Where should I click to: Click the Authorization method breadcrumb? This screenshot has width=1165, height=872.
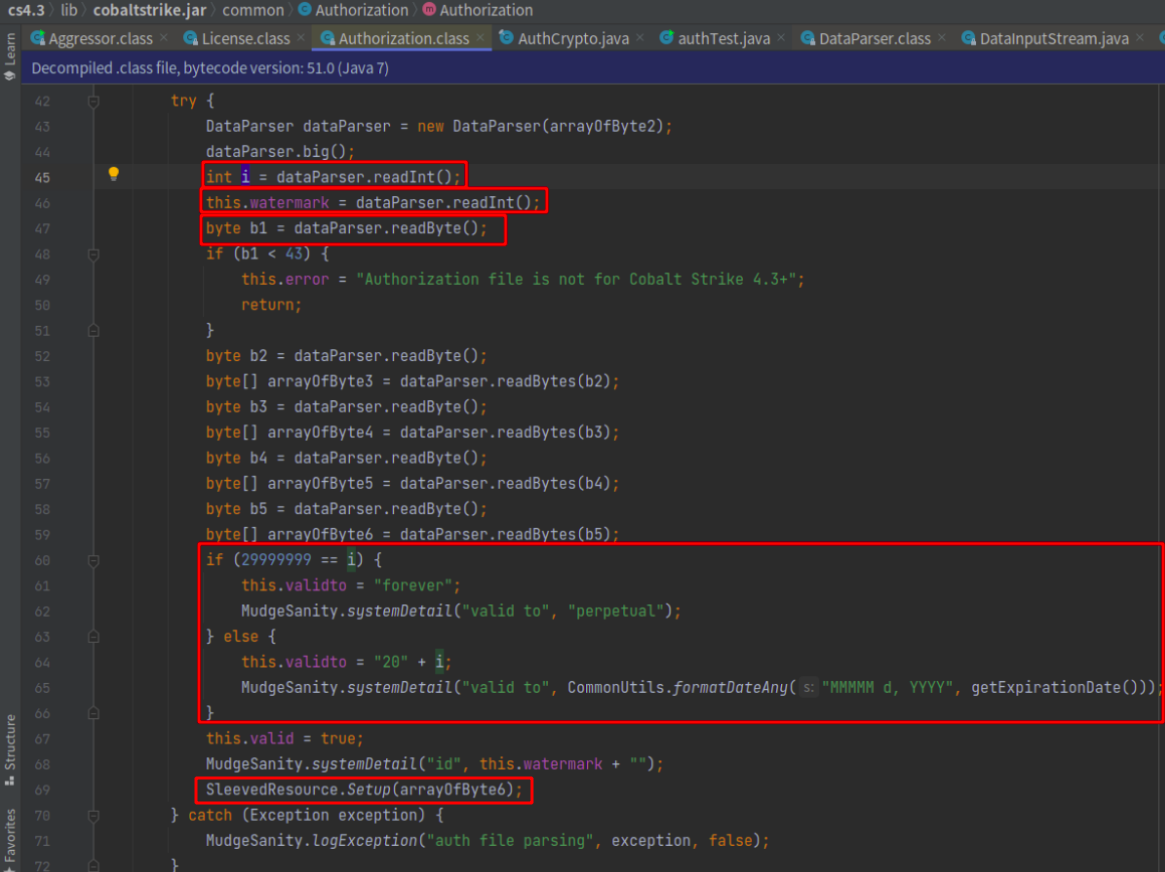pyautogui.click(x=478, y=10)
